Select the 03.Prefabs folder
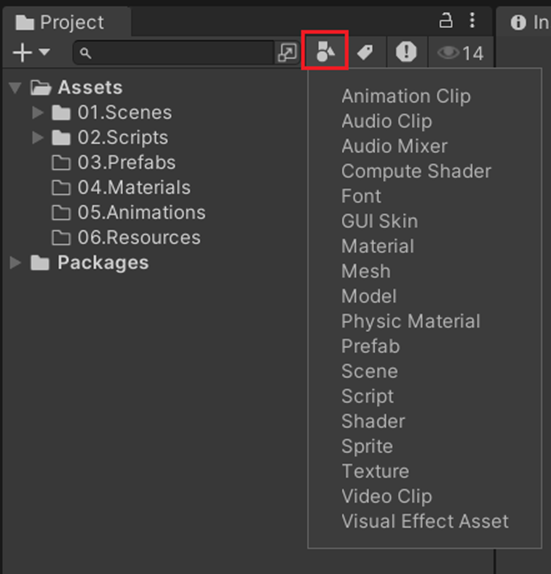Screen dimensions: 551x574 click(x=126, y=163)
